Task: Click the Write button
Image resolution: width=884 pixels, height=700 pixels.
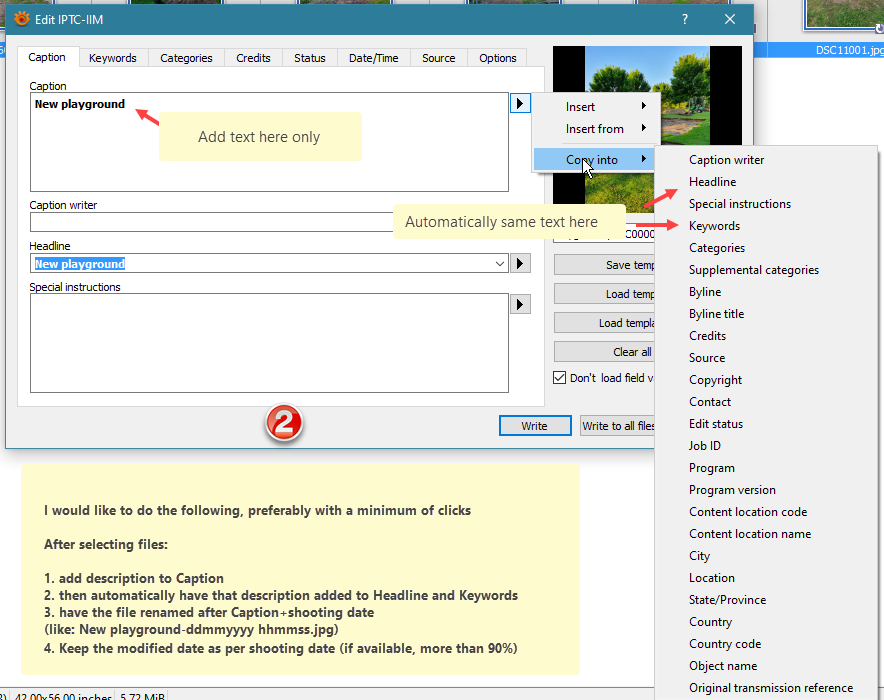Action: (x=534, y=426)
